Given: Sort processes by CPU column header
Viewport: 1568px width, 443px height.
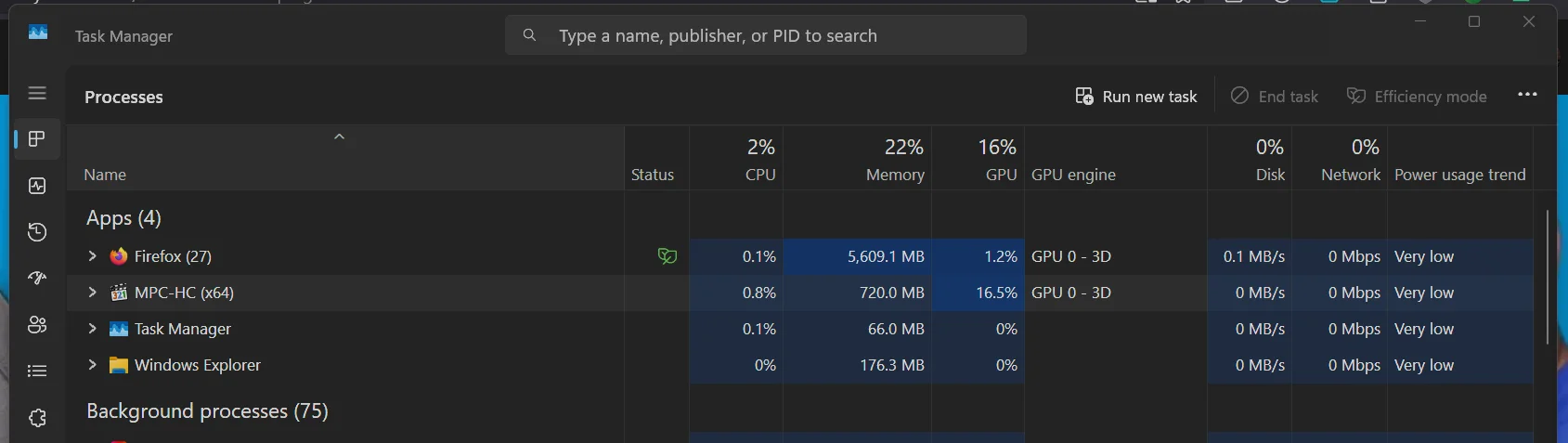Looking at the screenshot, I should pyautogui.click(x=736, y=160).
